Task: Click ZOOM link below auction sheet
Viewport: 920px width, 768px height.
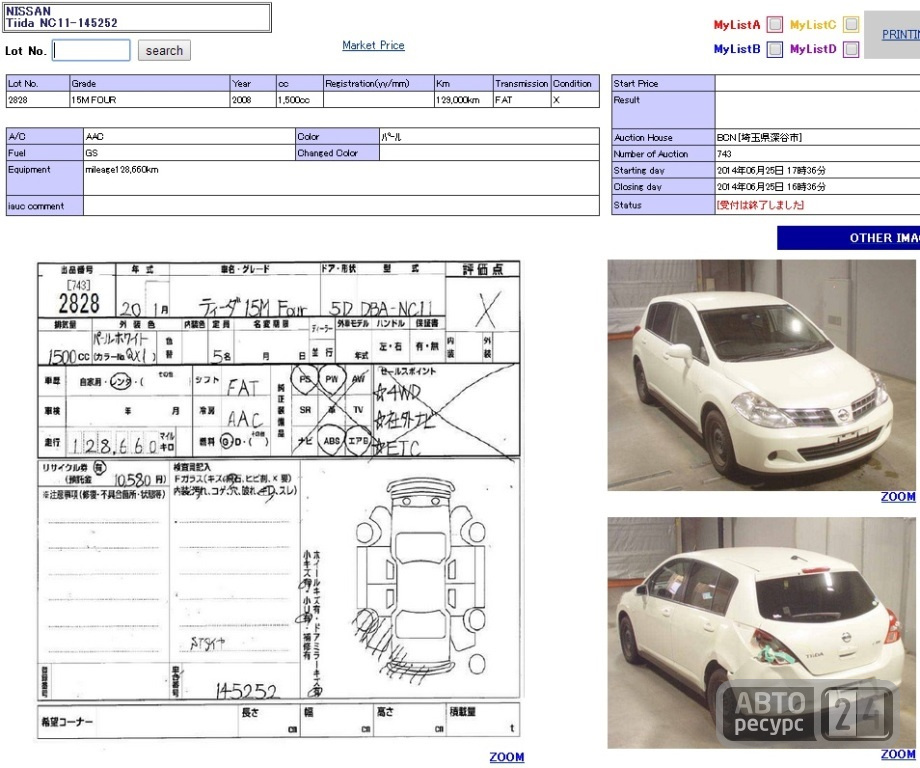Action: tap(506, 757)
